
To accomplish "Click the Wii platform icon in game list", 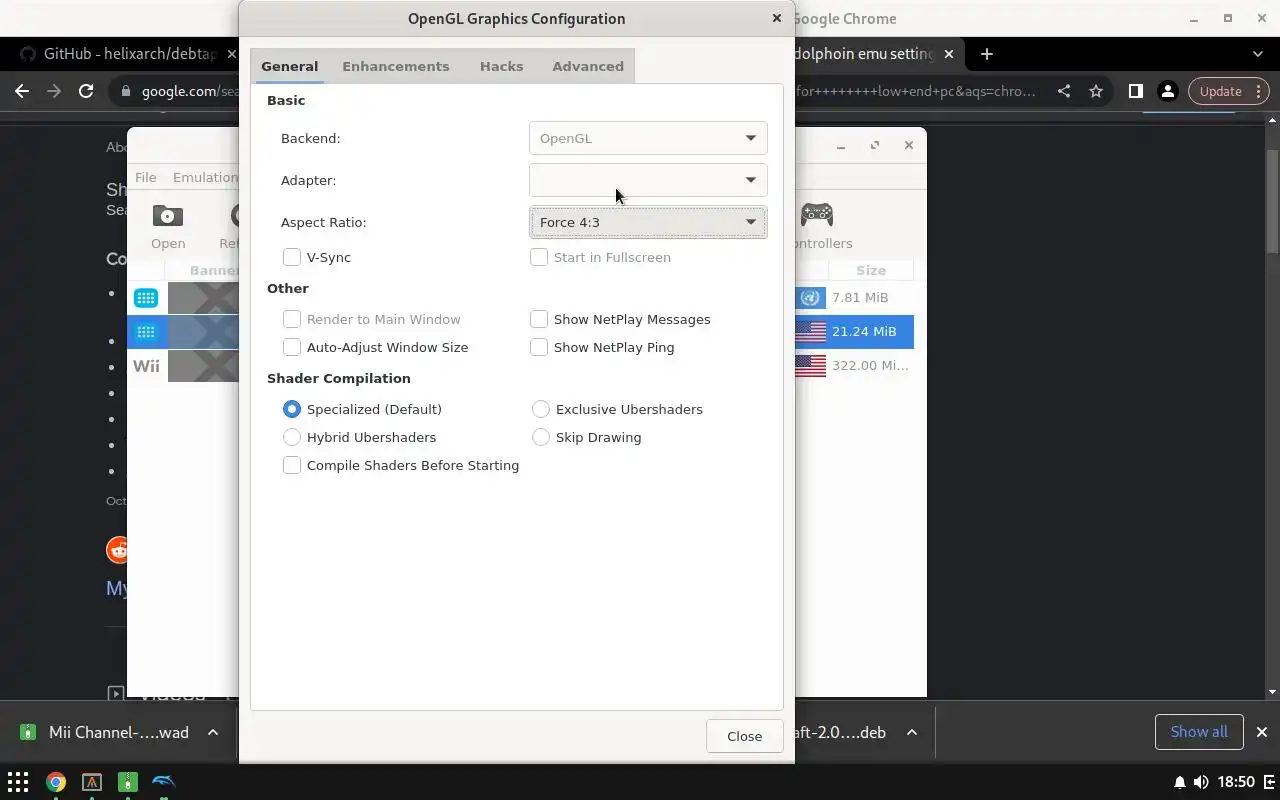I will 146,365.
